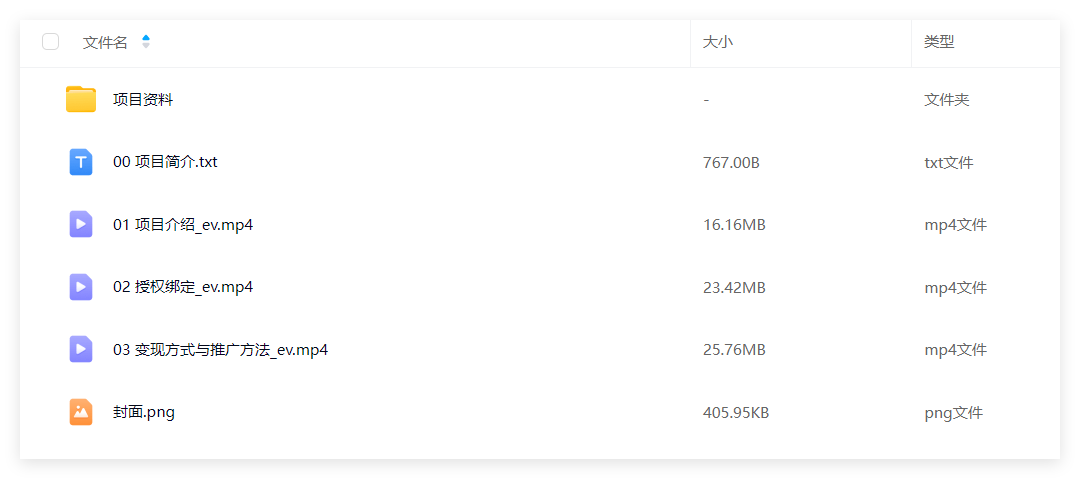Click the blue txt icon for 00 项目简介
Viewport: 1080px width, 479px height.
pos(81,162)
